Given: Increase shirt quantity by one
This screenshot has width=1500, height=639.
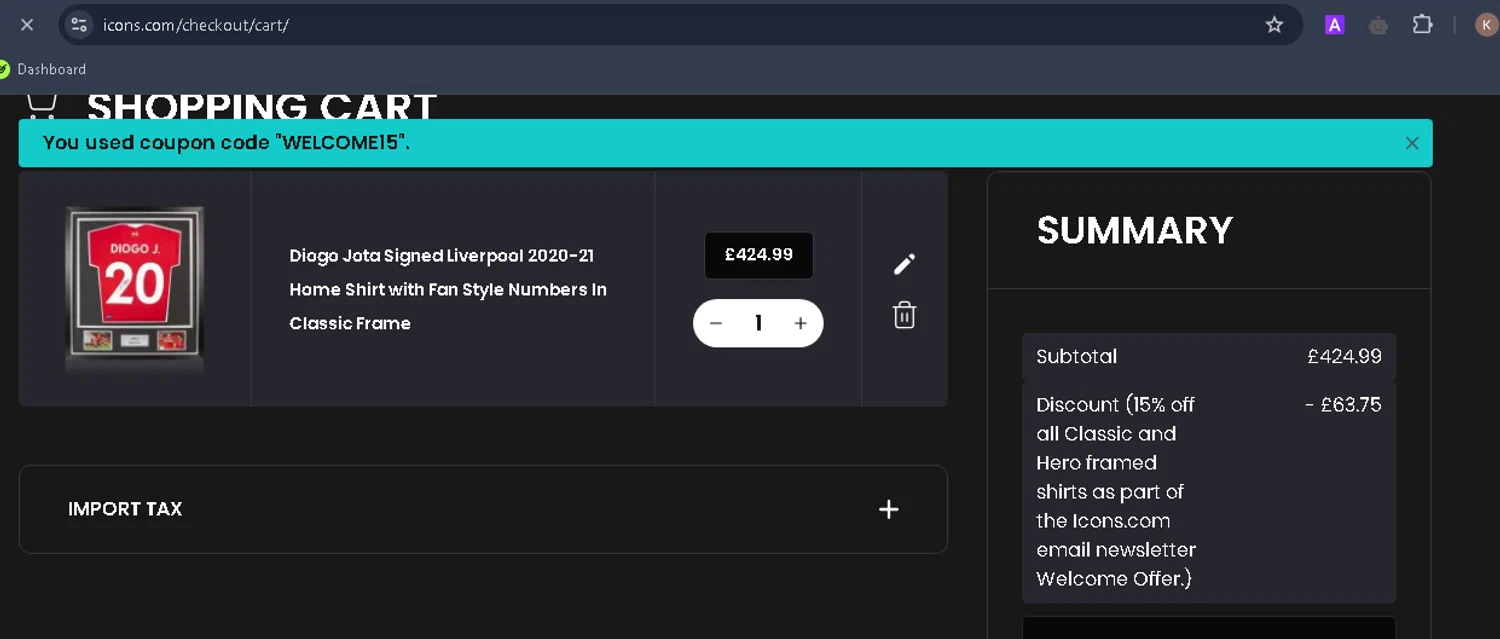Looking at the screenshot, I should [800, 323].
